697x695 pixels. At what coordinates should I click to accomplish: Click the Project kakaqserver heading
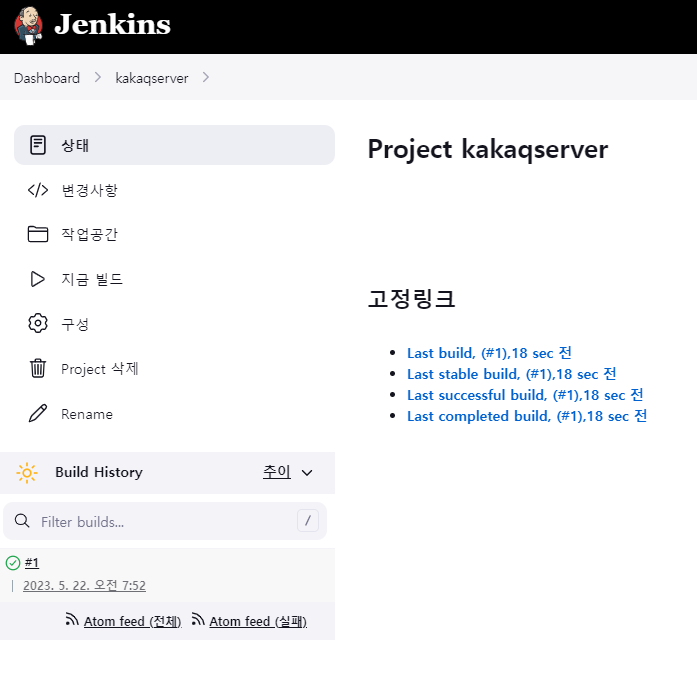[x=488, y=150]
